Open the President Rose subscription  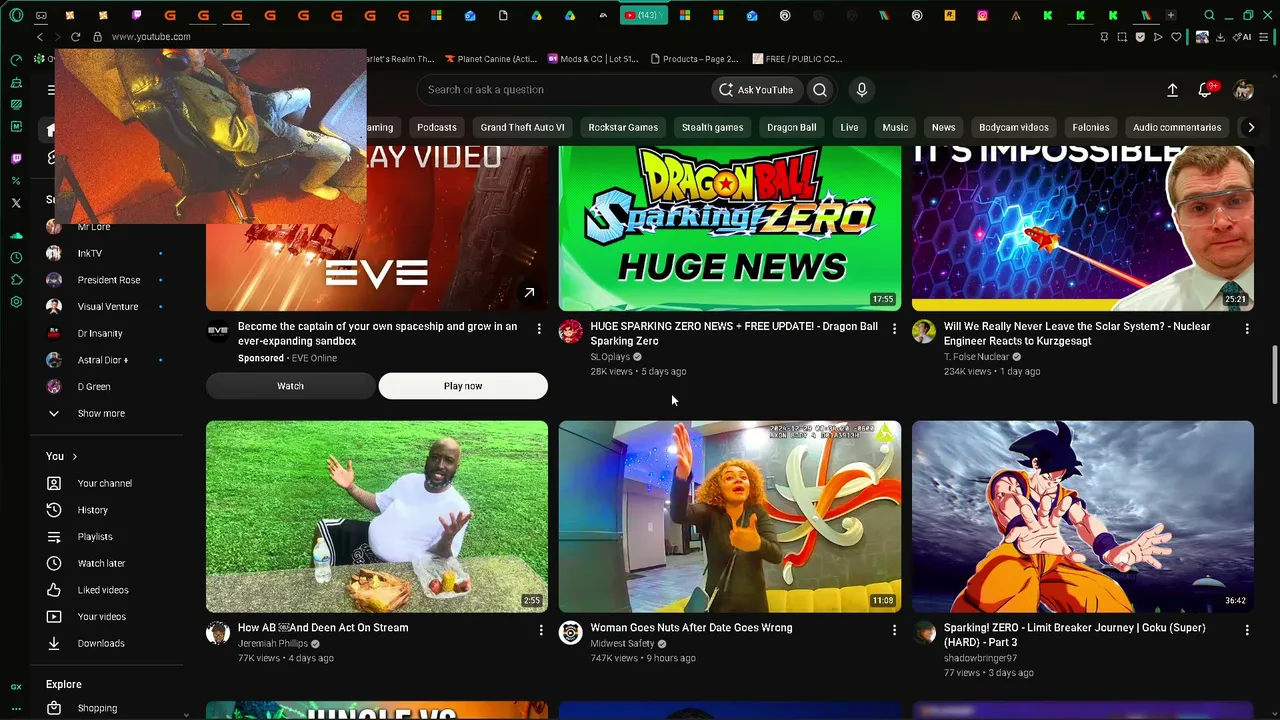(108, 280)
